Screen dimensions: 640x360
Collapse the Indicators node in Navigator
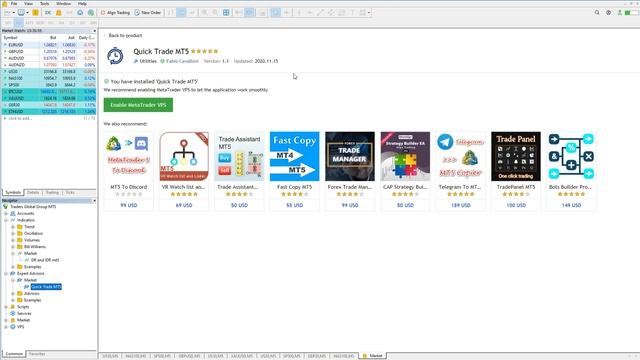tap(6, 220)
